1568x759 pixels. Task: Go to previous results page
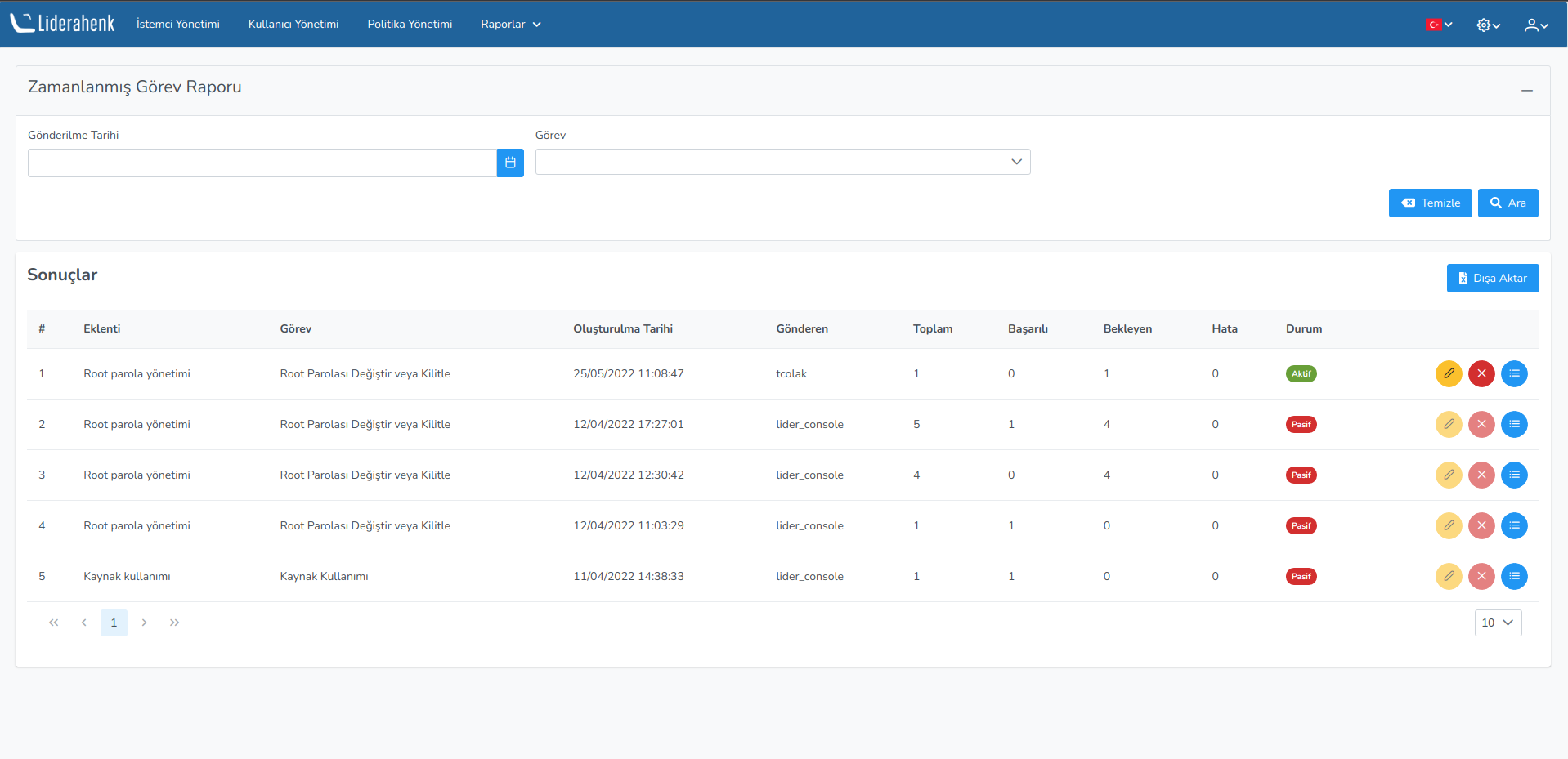click(x=83, y=623)
